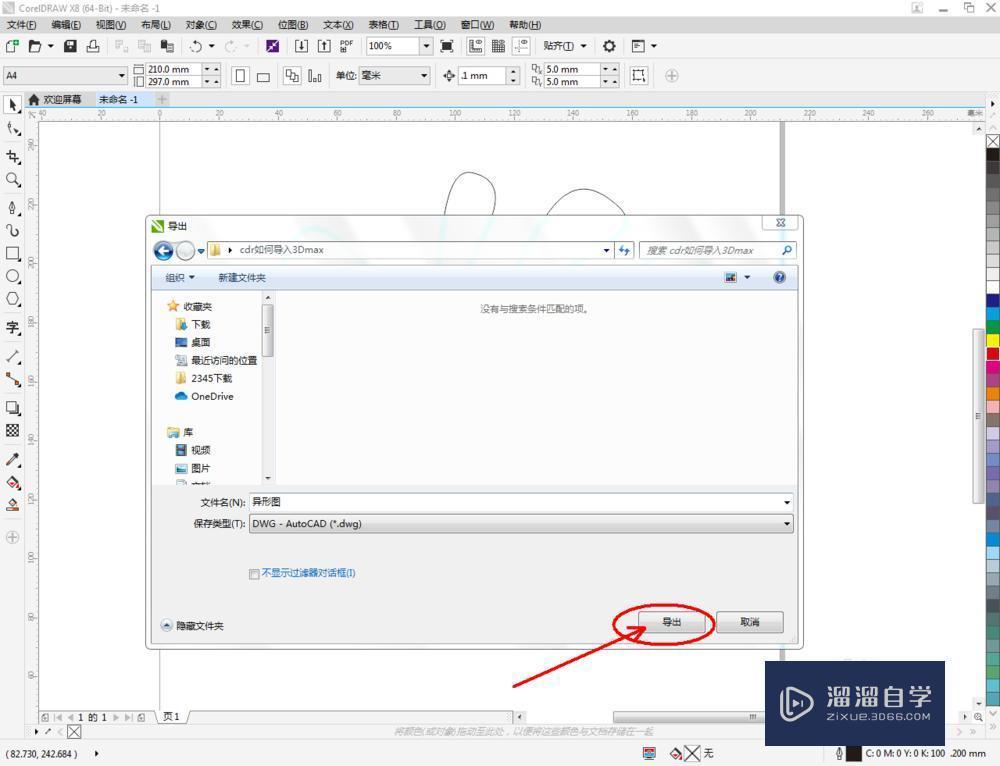Select the Pick tool
This screenshot has width=1000, height=766.
(x=13, y=105)
